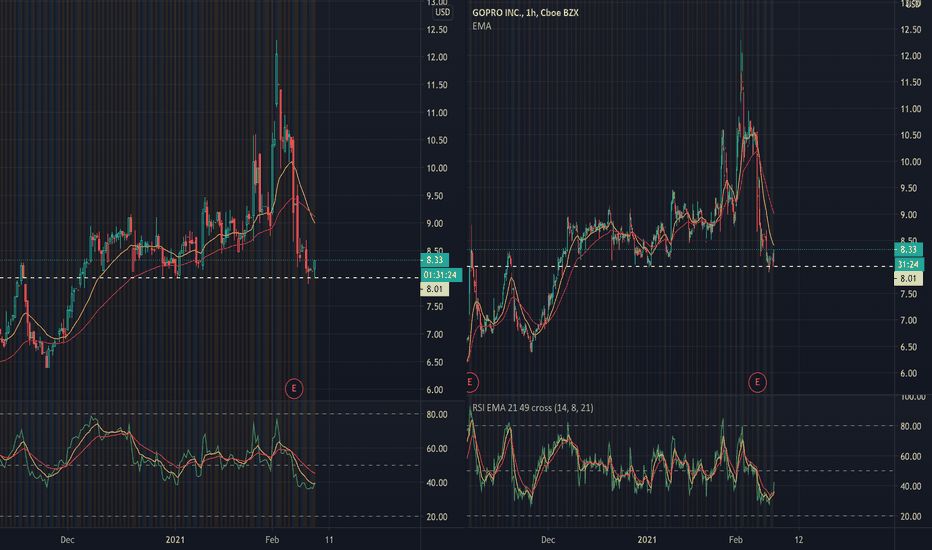This screenshot has width=932, height=550.
Task: Click 20.00 on left RSI pane axis
Action: [437, 517]
